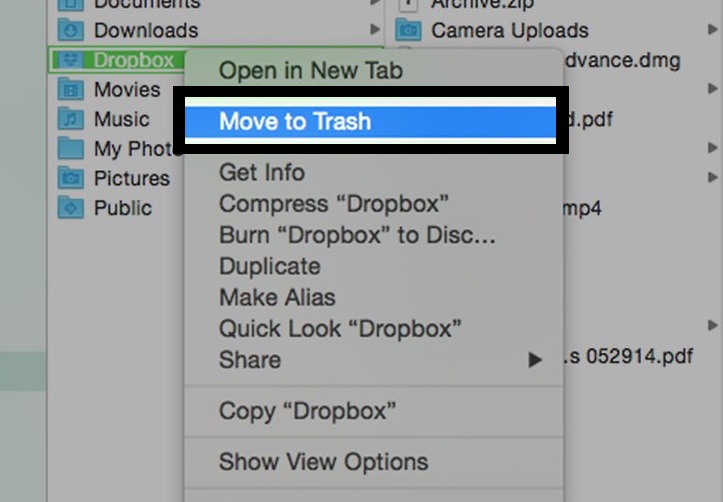The width and height of the screenshot is (723, 502).
Task: Click the Dropbox folder icon
Action: (71, 60)
